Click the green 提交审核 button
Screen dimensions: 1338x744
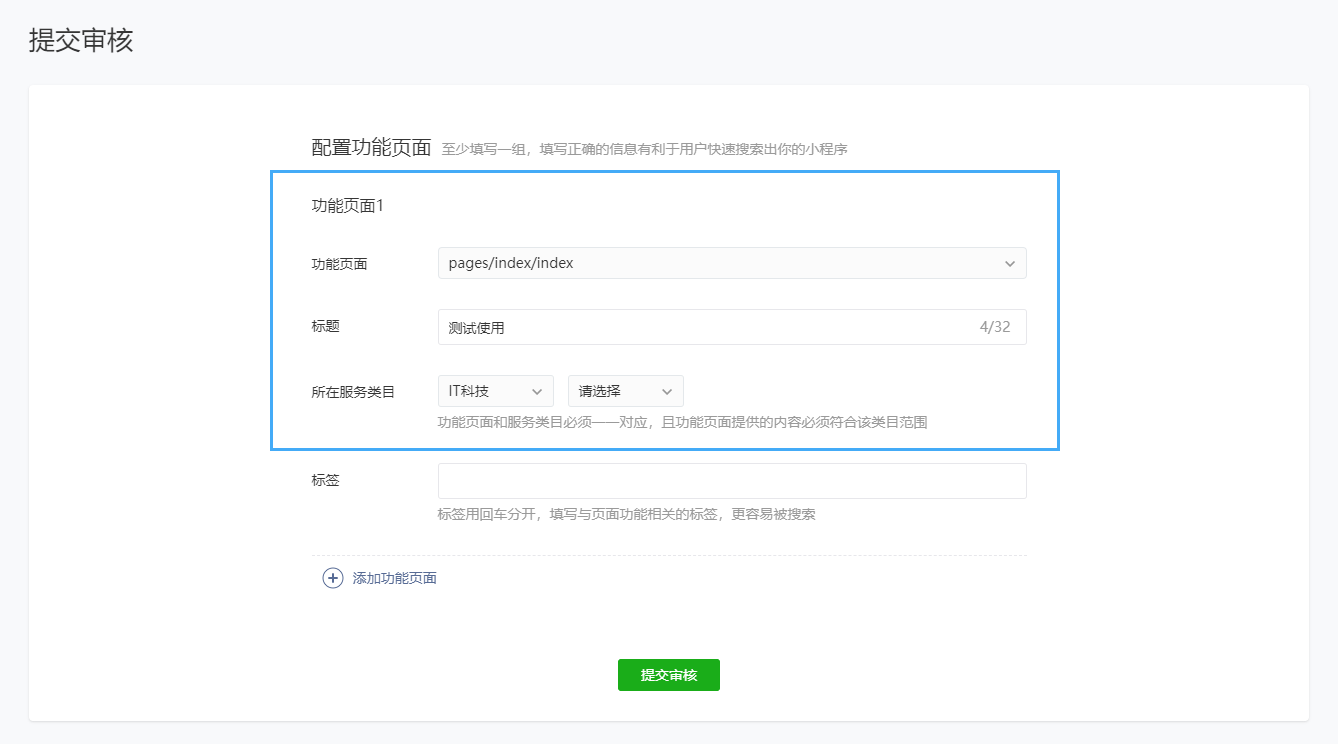coord(668,675)
